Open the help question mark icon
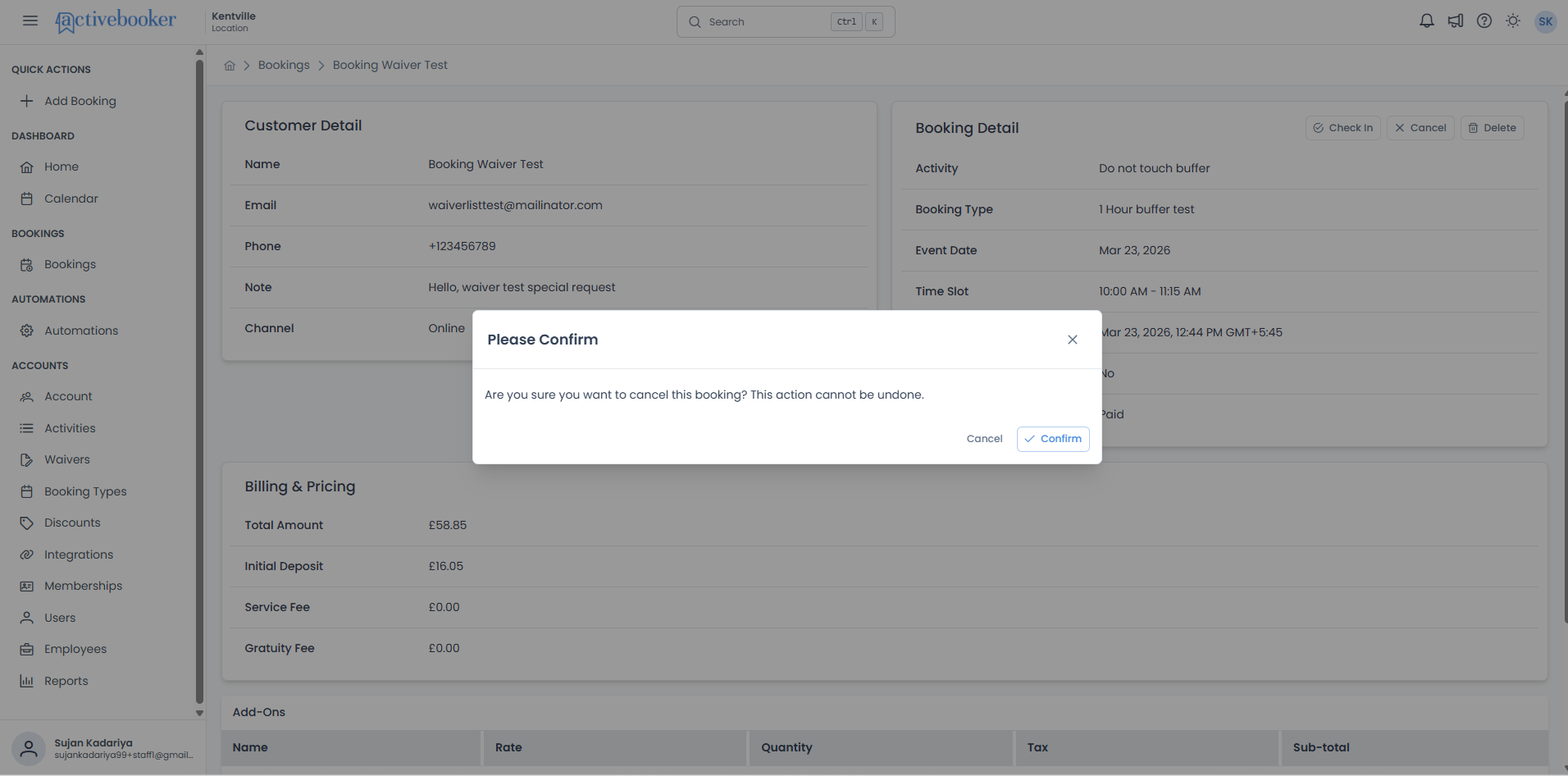Viewport: 1568px width, 776px height. tap(1484, 21)
